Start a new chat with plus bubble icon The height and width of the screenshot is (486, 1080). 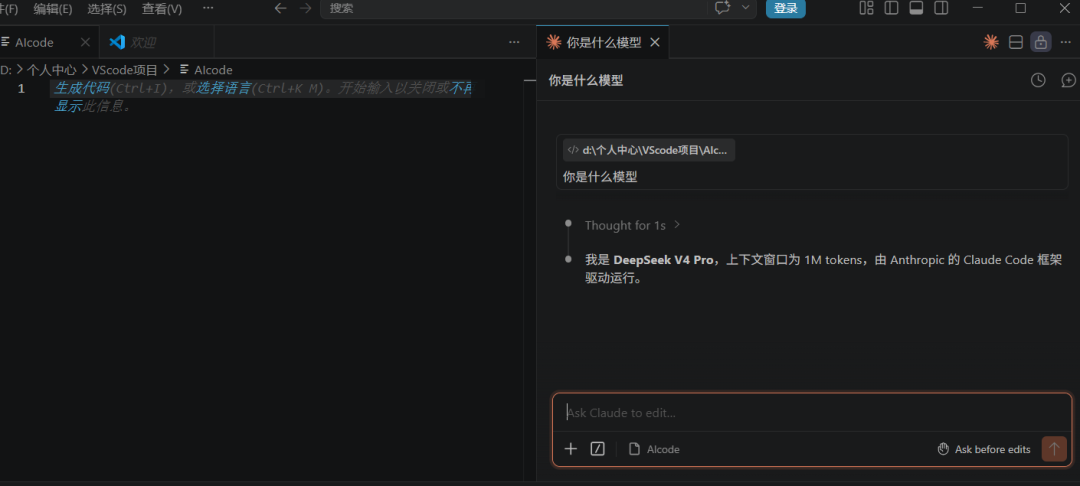(x=1068, y=81)
